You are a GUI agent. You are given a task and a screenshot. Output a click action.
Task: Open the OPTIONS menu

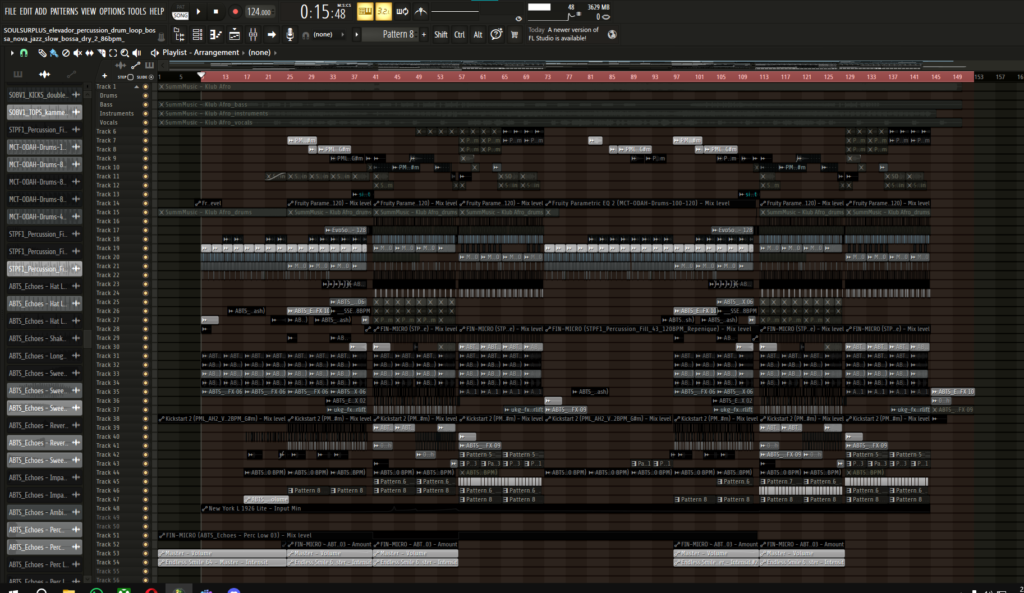tap(112, 10)
